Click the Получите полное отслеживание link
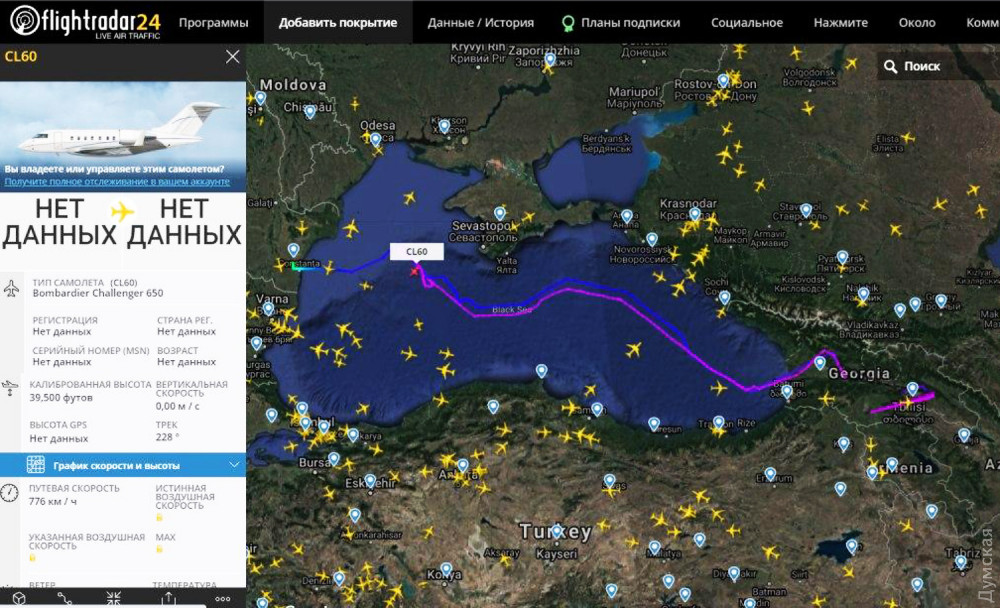The image size is (1000, 608). point(116,182)
